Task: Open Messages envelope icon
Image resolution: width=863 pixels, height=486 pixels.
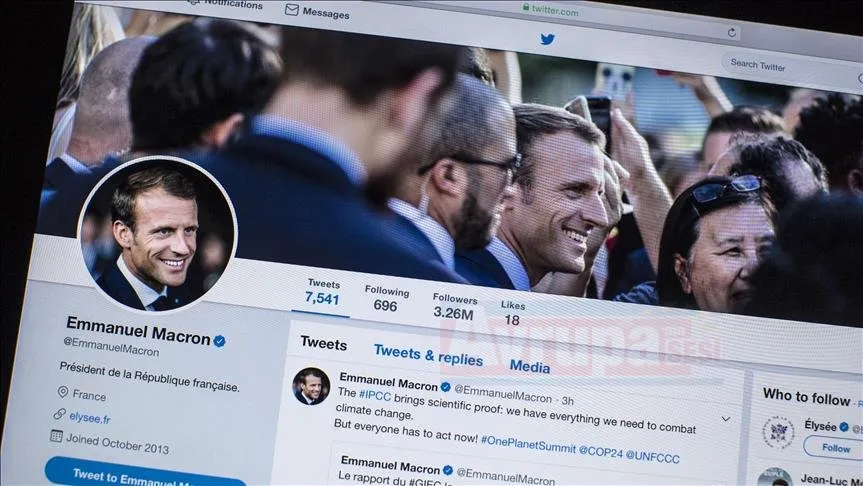Action: pos(292,9)
